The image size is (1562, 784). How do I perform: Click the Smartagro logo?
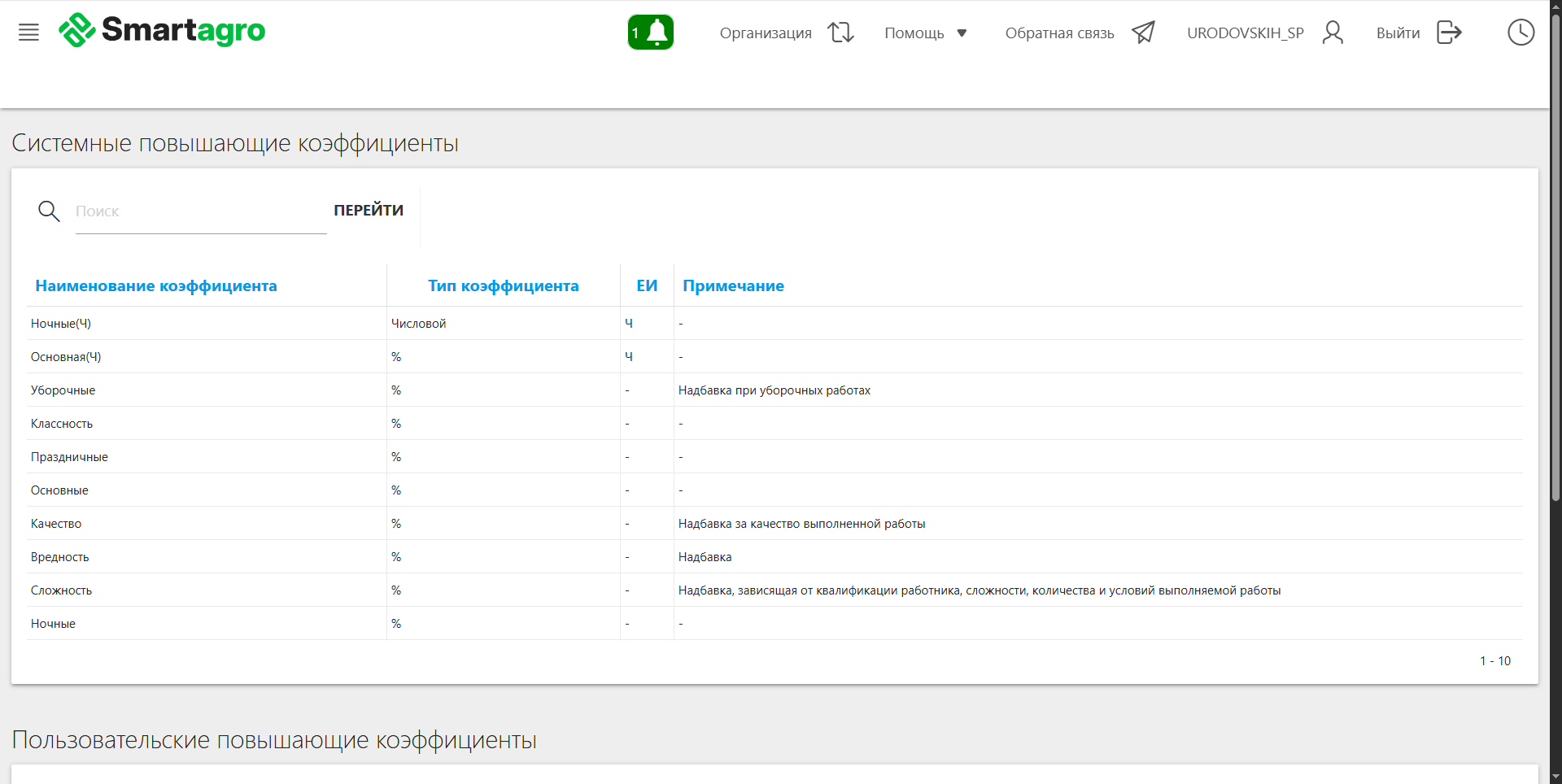163,31
